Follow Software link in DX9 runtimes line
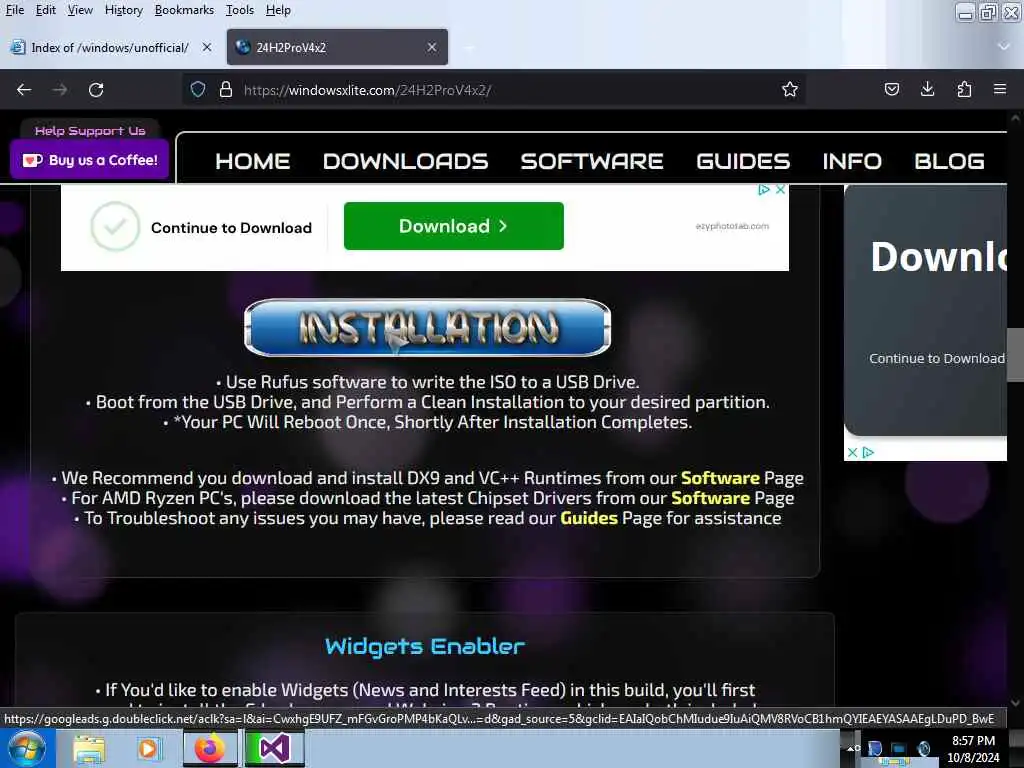The width and height of the screenshot is (1024, 768). (720, 478)
